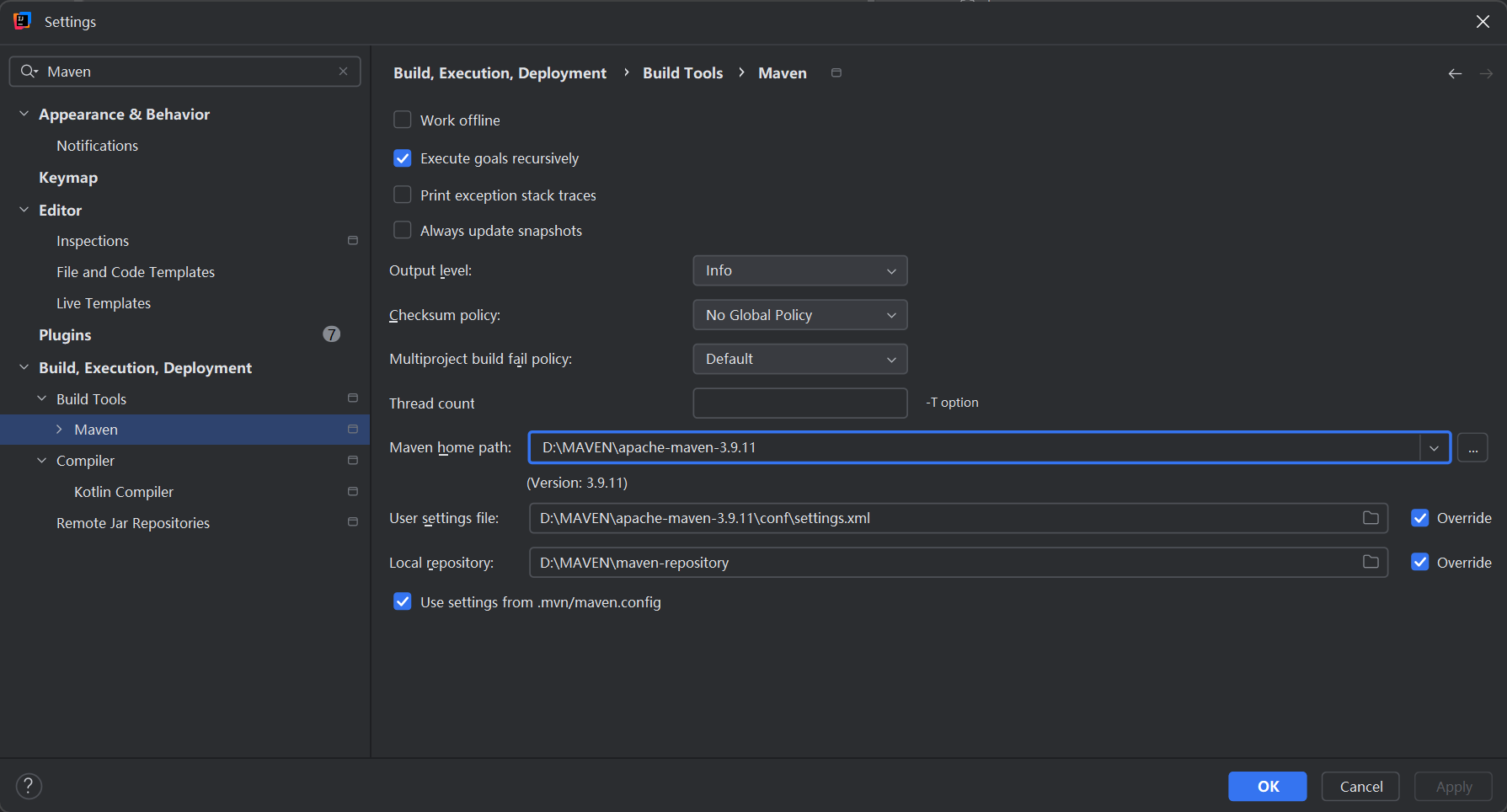This screenshot has width=1507, height=812.
Task: Browse folder for Local repository
Action: coord(1371,562)
